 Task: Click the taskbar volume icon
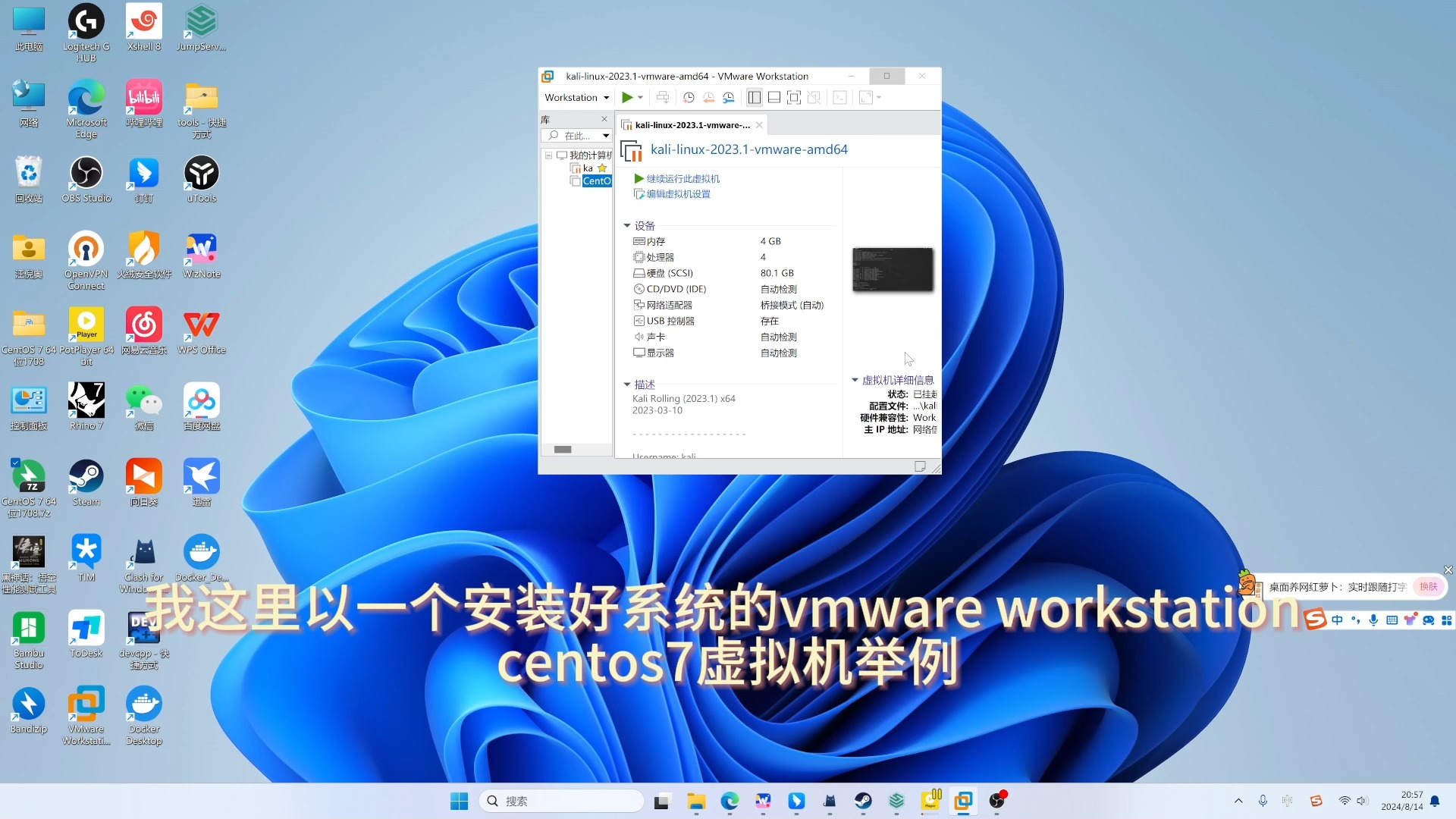[x=1361, y=801]
